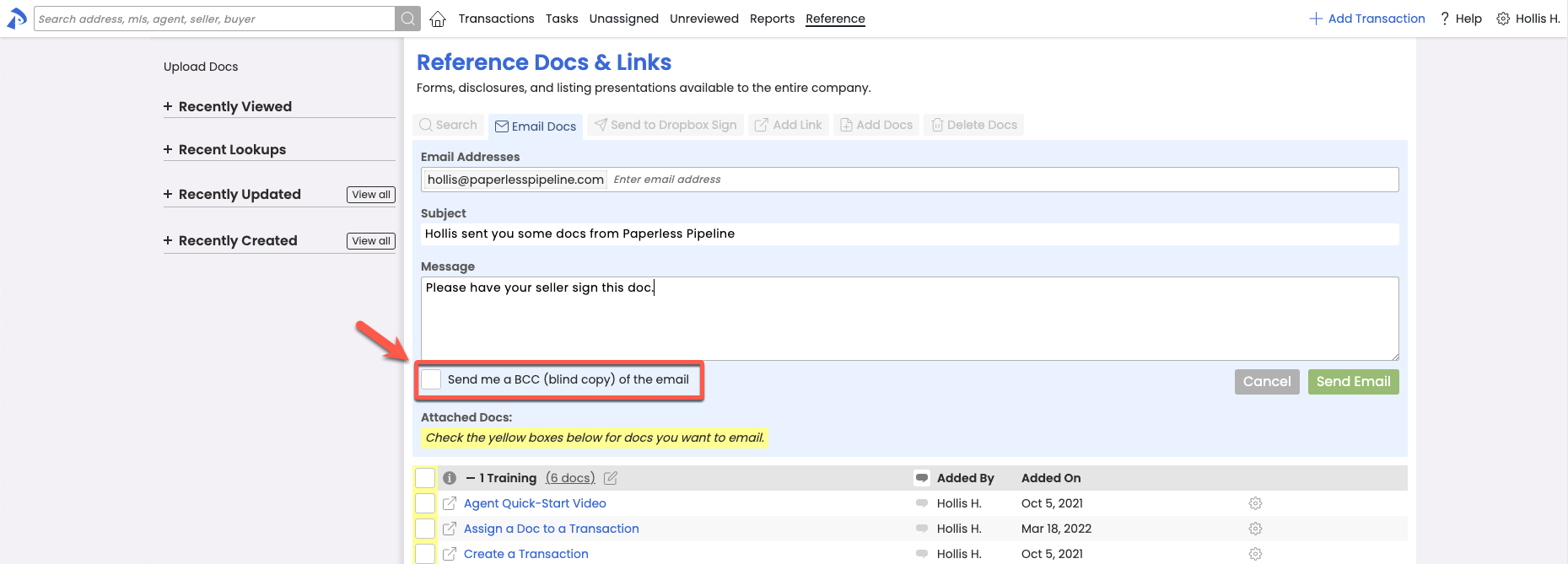
Task: Click the Subject text field
Action: (909, 234)
